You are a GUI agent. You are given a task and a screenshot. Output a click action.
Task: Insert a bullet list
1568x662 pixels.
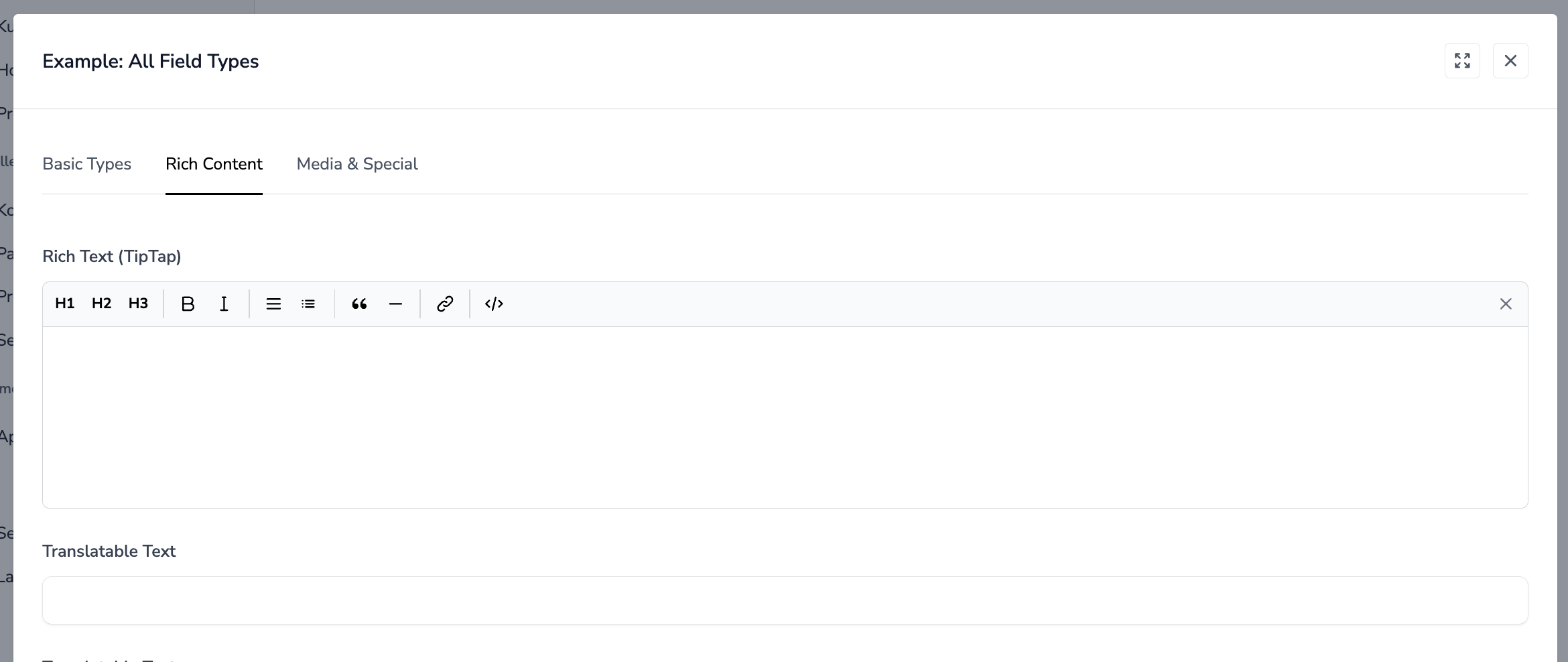[x=308, y=304]
